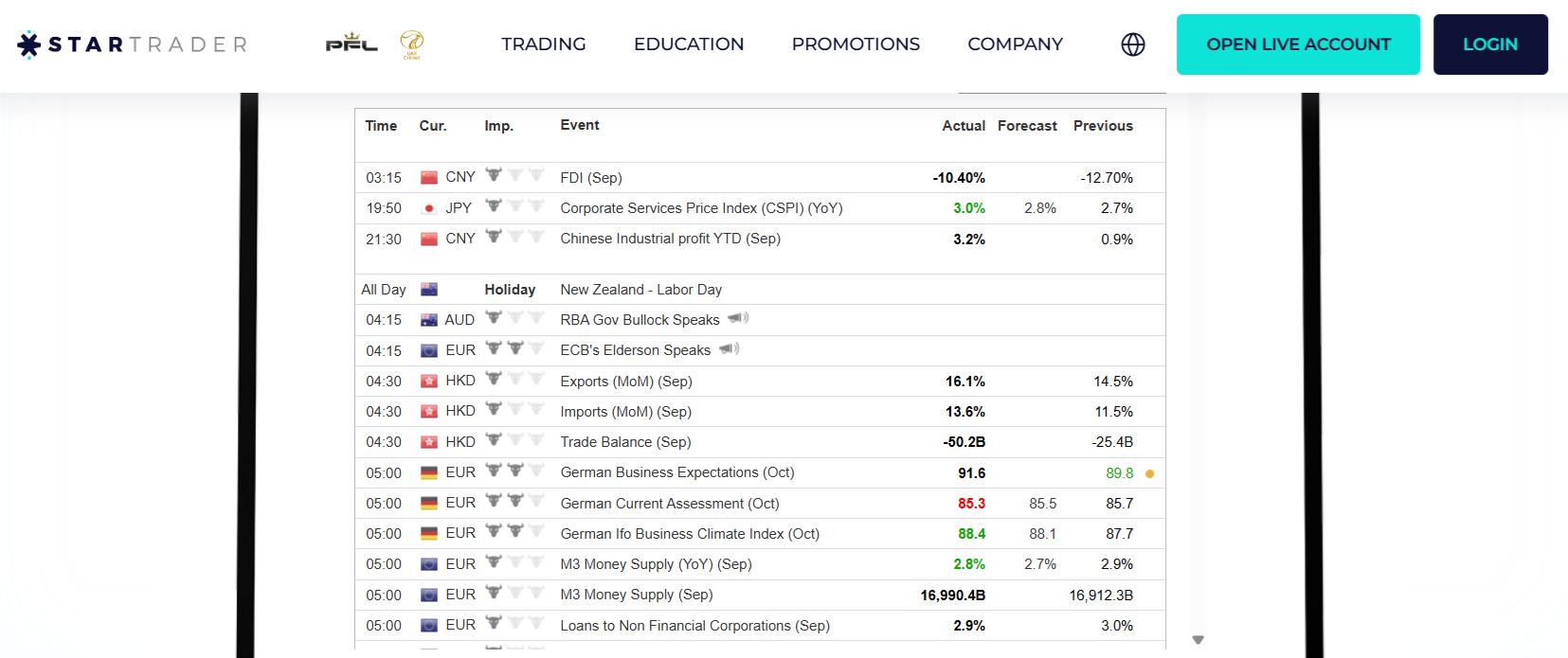Click previous value -25.4B
The height and width of the screenshot is (658, 1568).
click(1112, 442)
